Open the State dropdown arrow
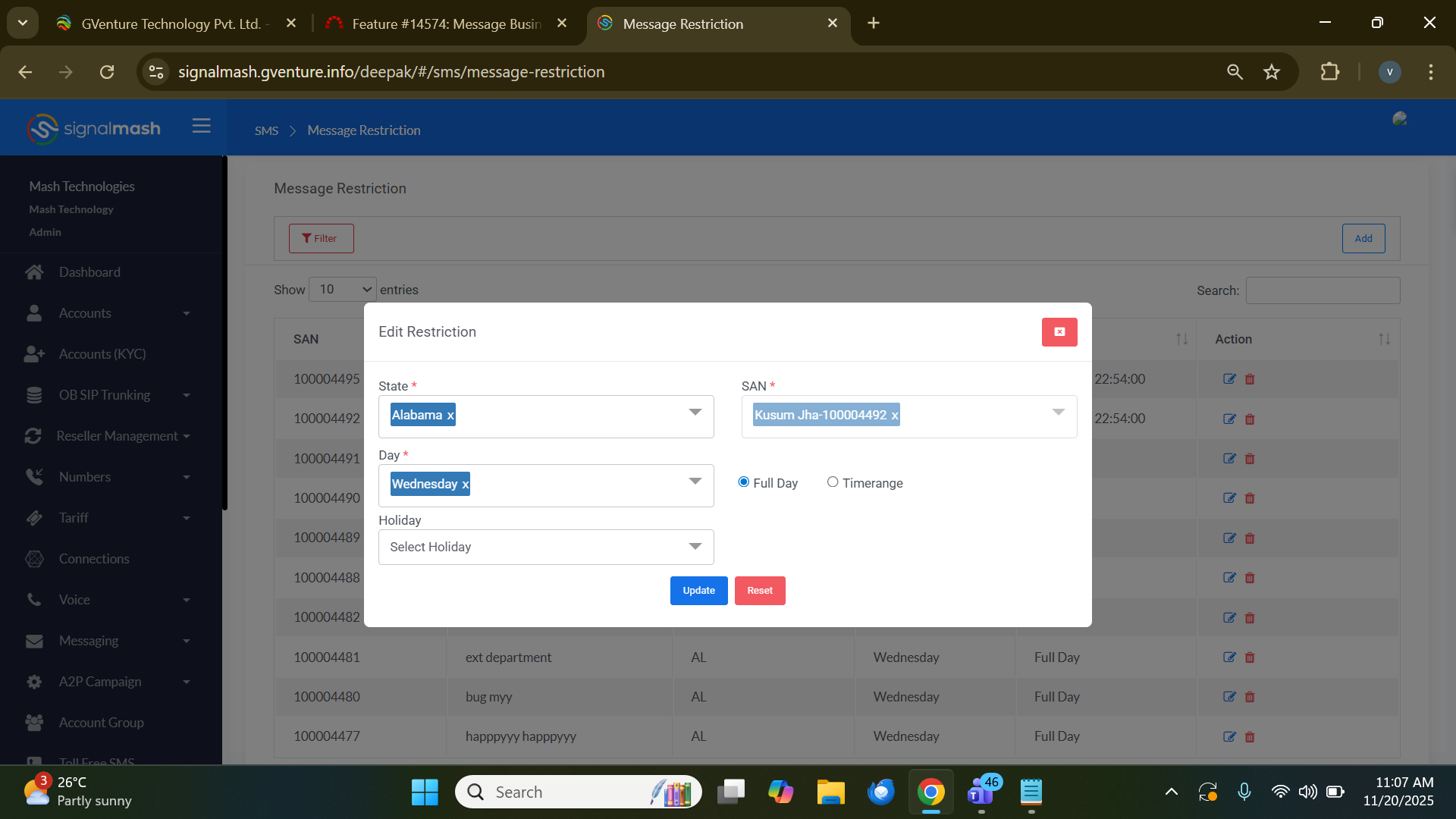Screen dimensions: 1456x819 click(x=695, y=413)
